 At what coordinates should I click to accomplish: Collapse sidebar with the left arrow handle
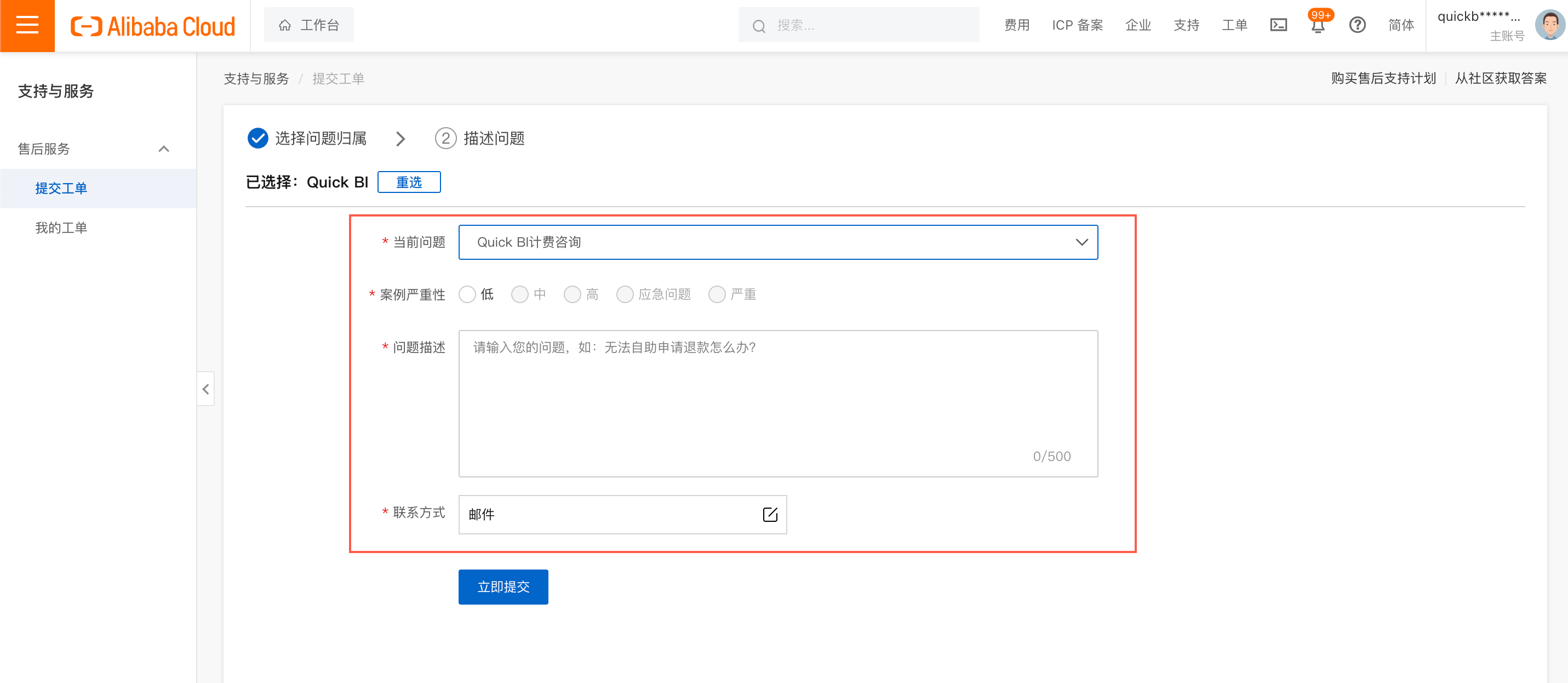point(206,389)
